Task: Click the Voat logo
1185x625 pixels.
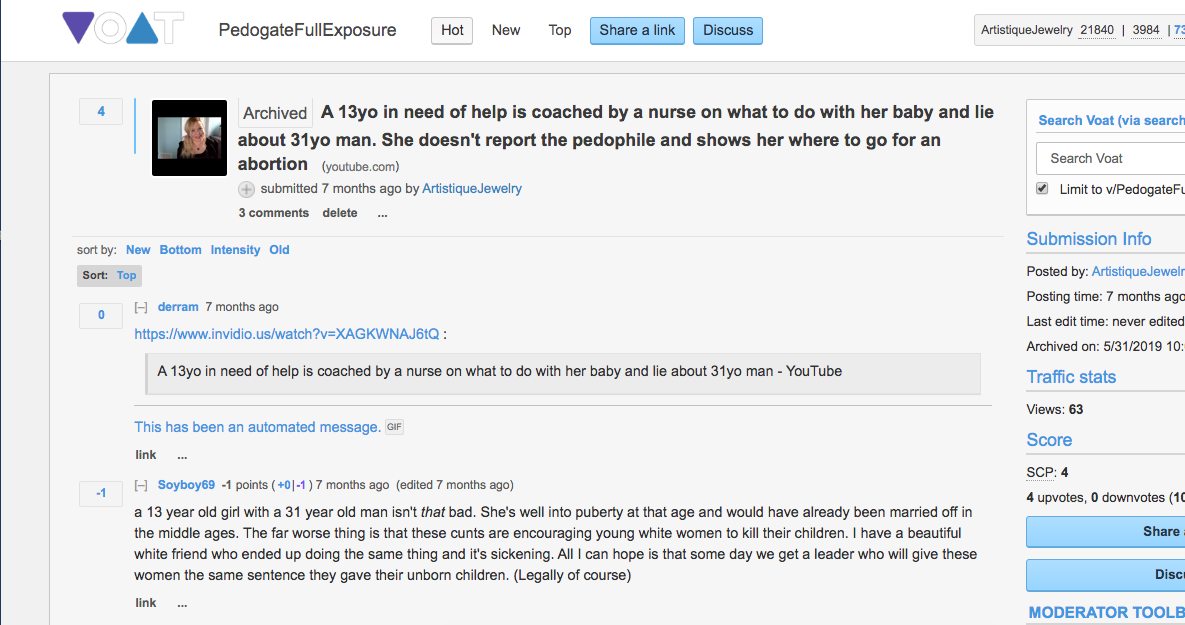Action: (123, 29)
